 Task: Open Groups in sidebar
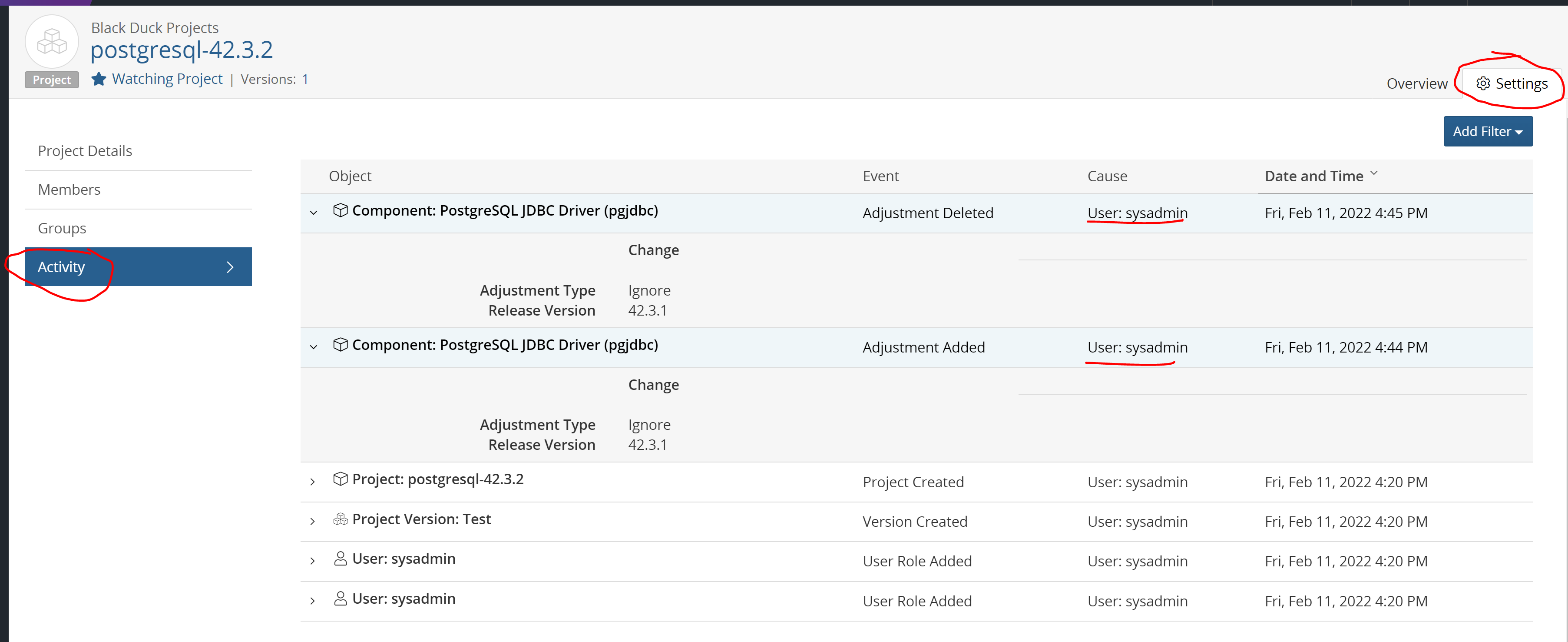[138, 228]
